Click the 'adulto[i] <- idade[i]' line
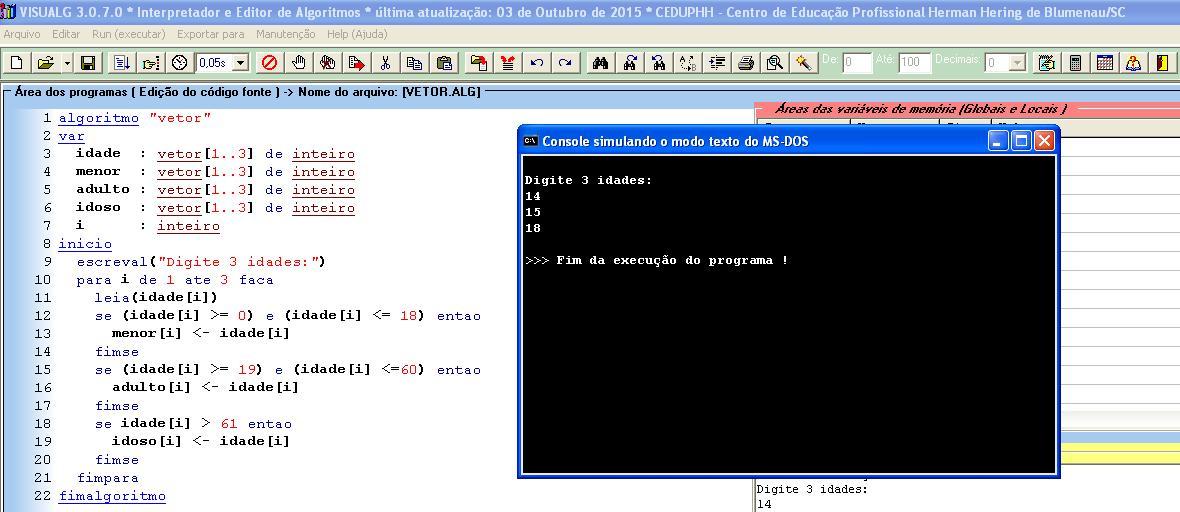This screenshot has height=512, width=1180. [x=205, y=387]
